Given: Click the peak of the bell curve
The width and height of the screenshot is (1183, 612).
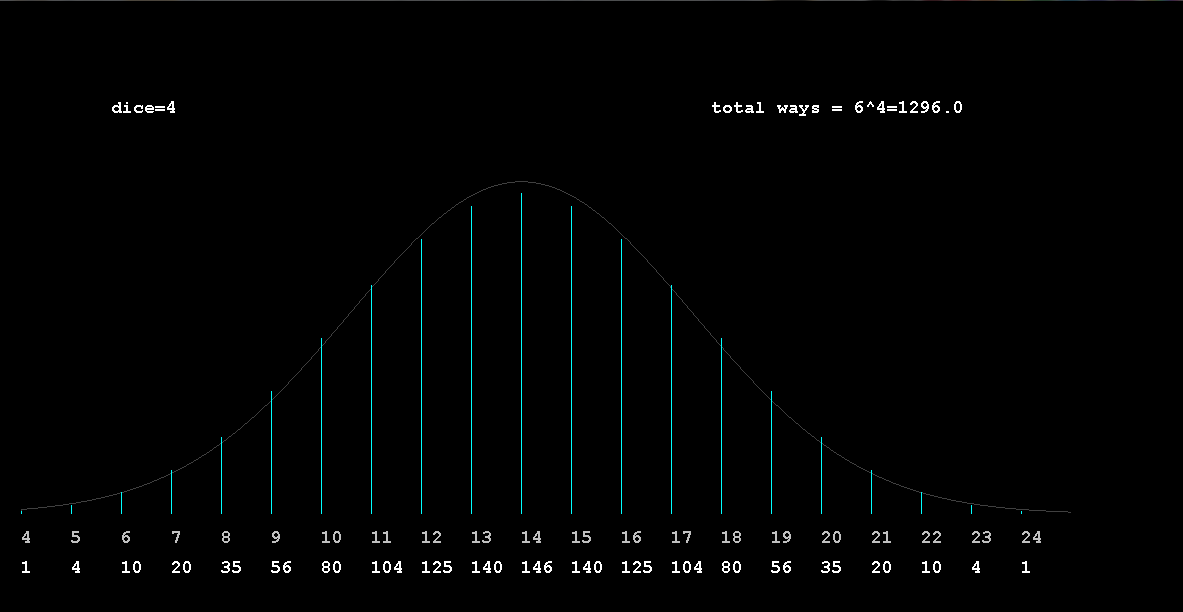Looking at the screenshot, I should tap(521, 182).
